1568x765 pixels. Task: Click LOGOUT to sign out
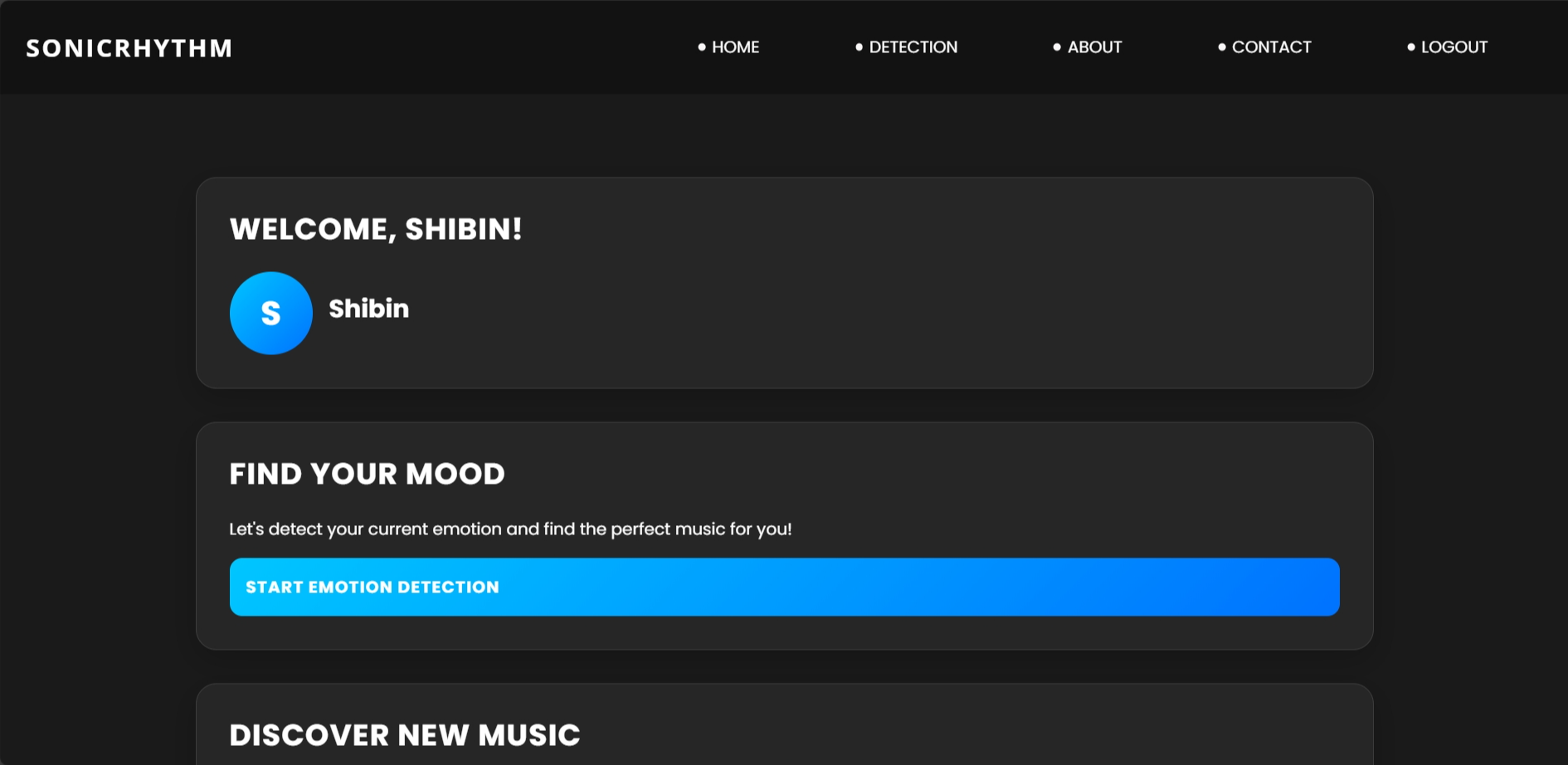[1454, 47]
